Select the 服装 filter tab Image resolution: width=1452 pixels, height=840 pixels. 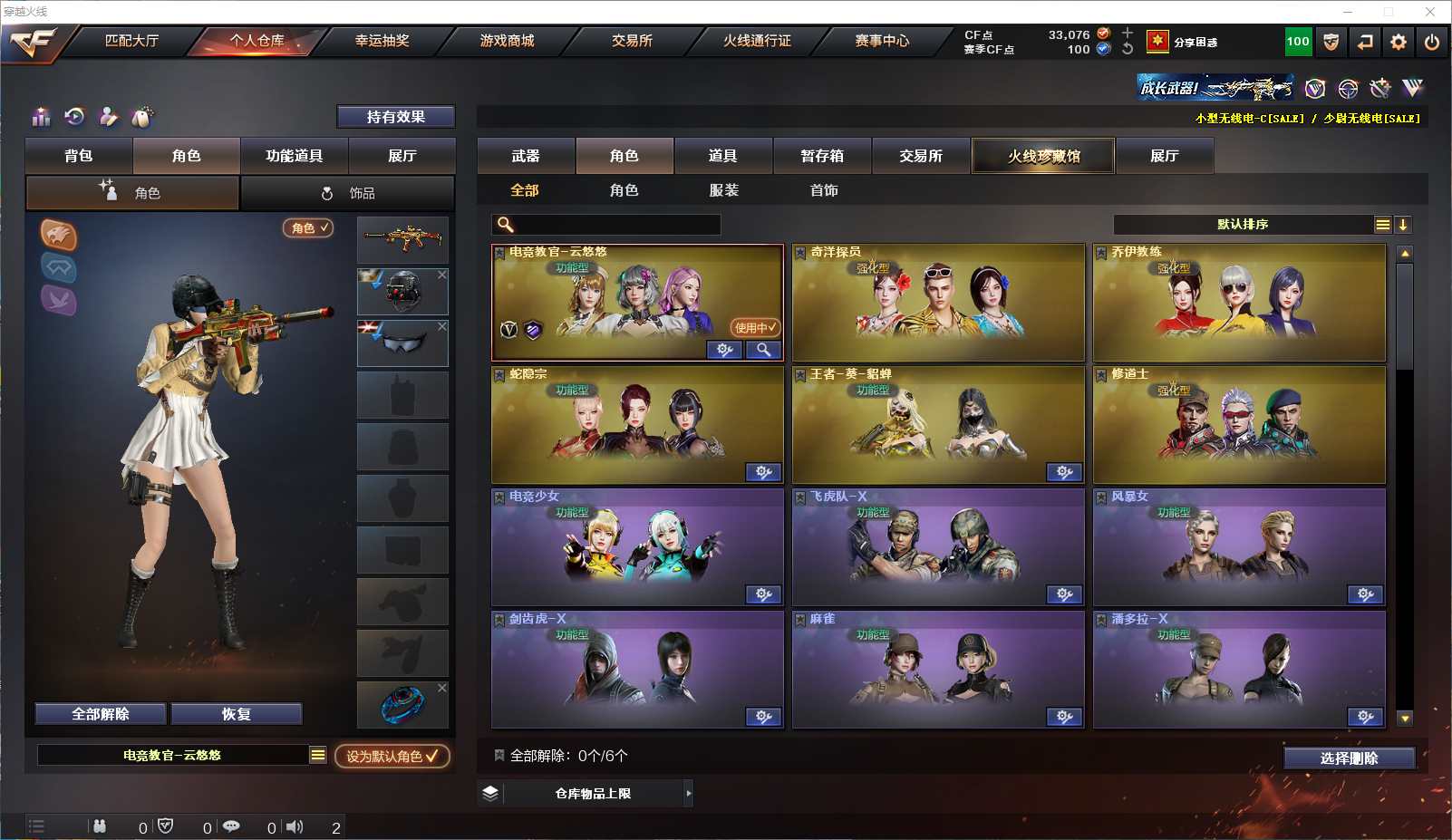click(x=724, y=190)
